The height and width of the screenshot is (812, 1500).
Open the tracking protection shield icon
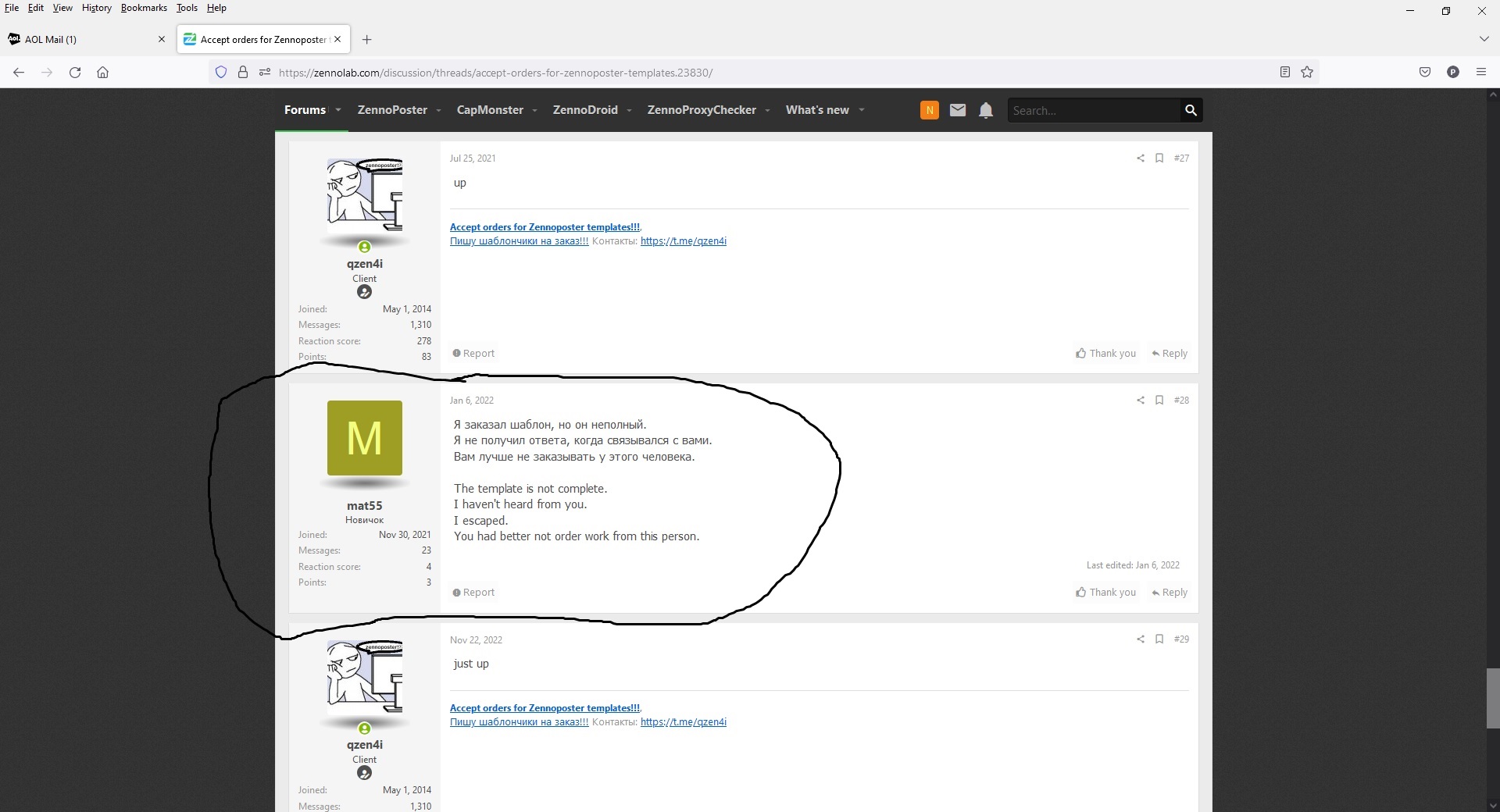[221, 73]
